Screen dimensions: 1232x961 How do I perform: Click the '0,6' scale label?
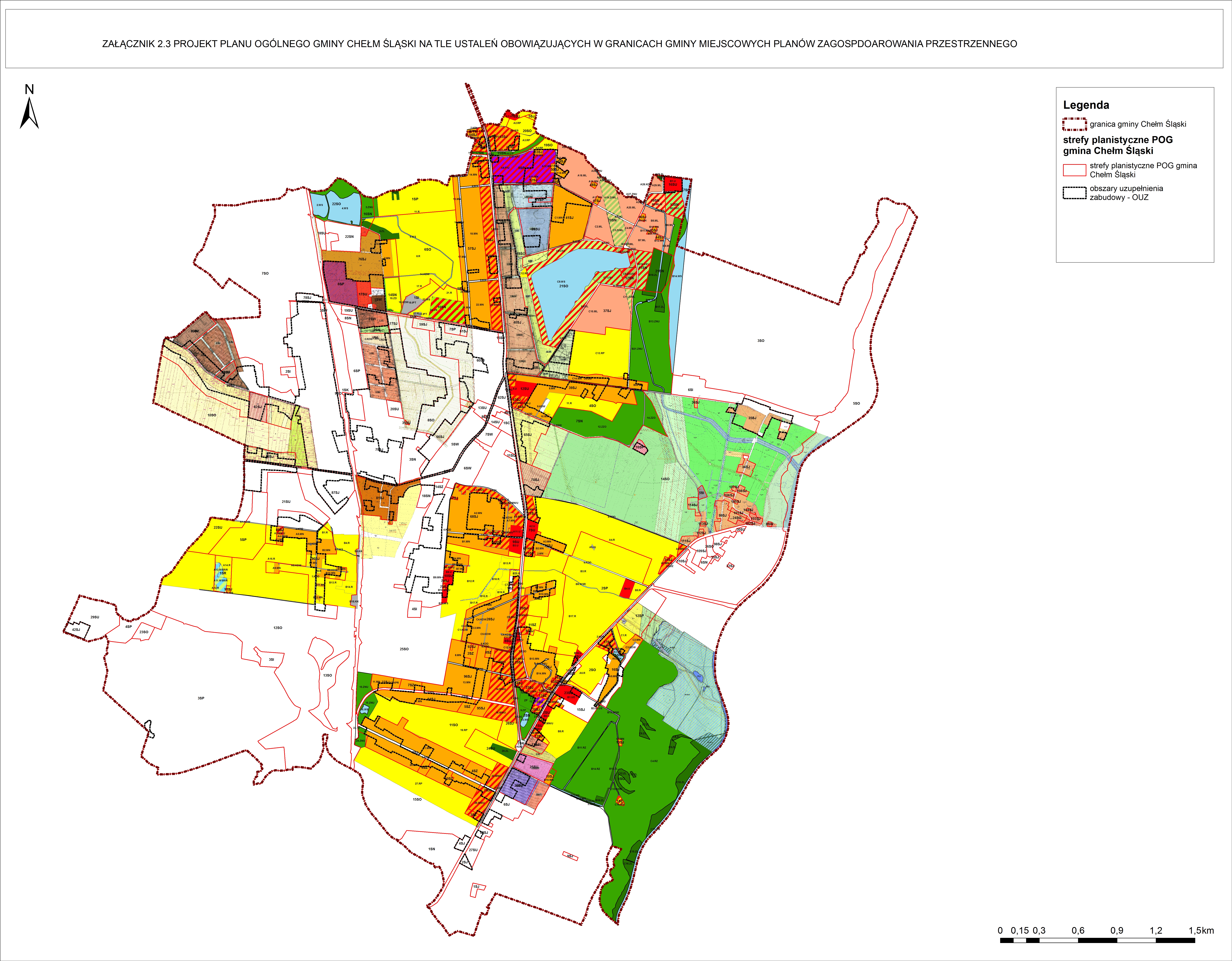coord(1078,930)
